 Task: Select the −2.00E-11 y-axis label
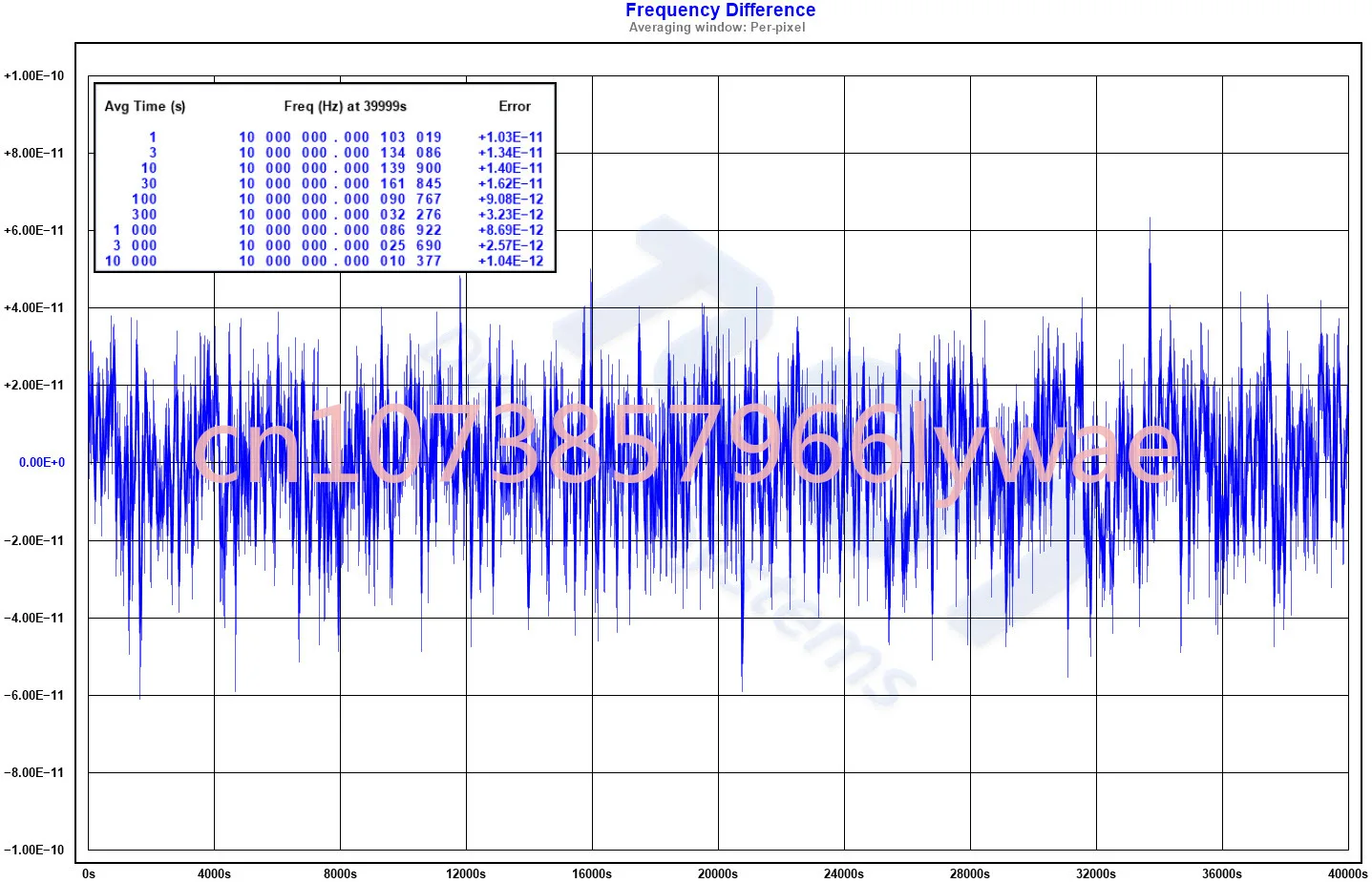tap(34, 541)
